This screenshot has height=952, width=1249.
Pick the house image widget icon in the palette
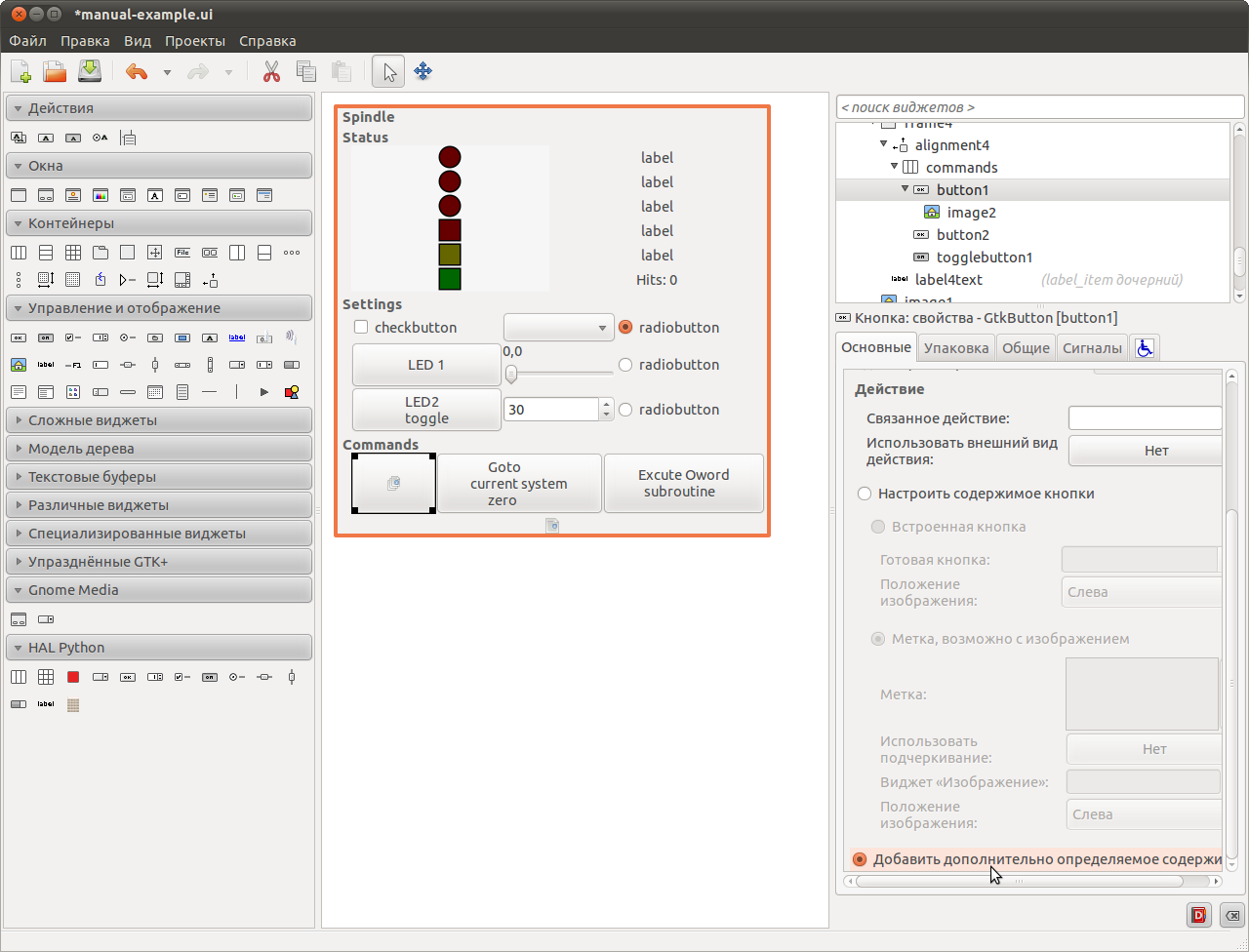(18, 365)
